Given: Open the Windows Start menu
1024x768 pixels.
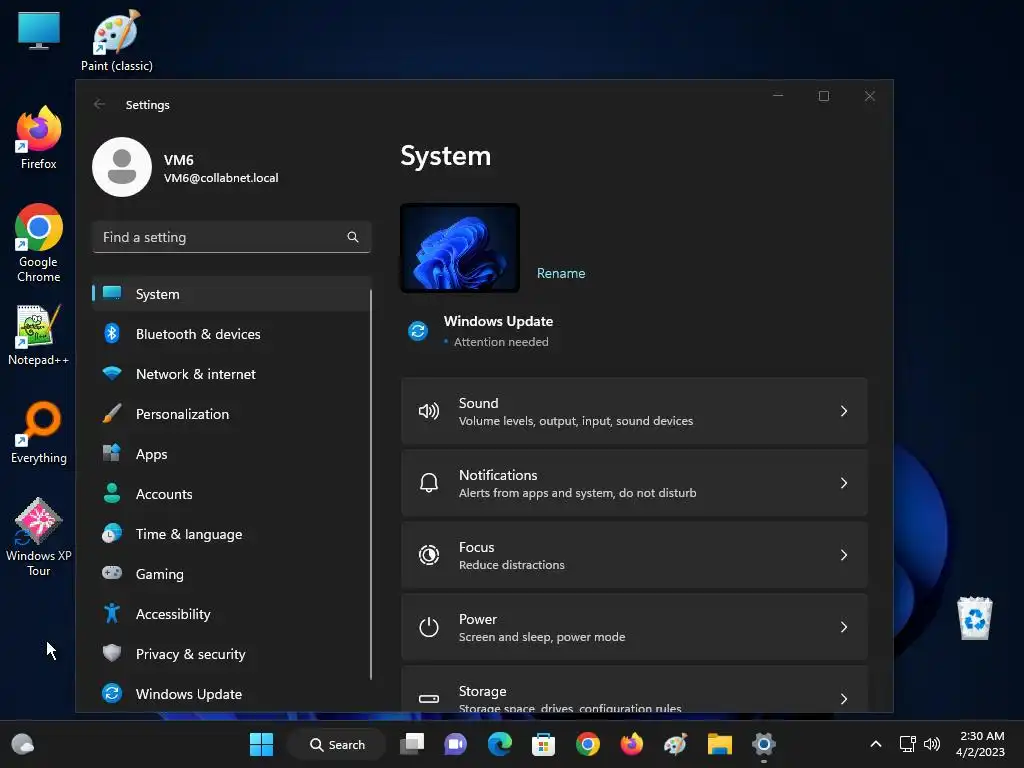Looking at the screenshot, I should click(x=261, y=744).
